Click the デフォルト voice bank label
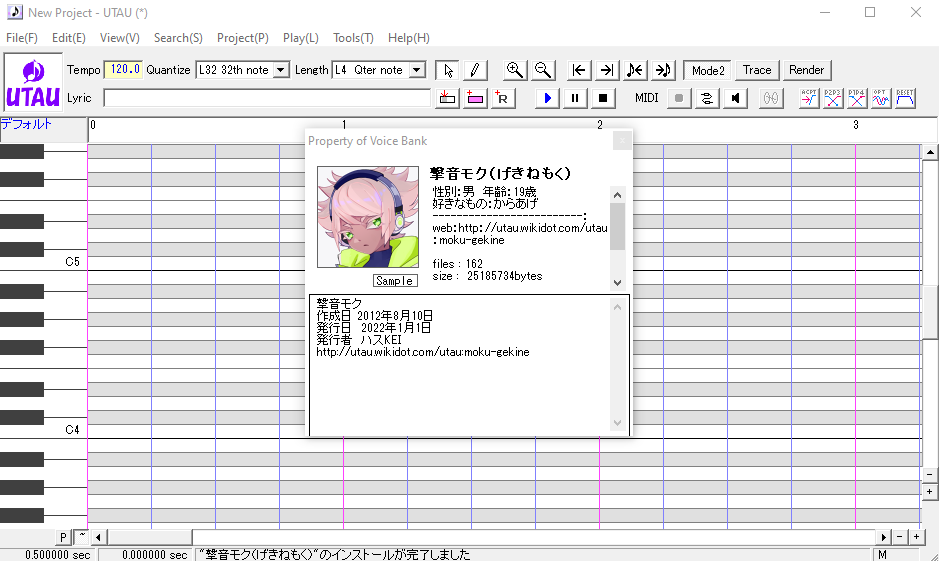The height and width of the screenshot is (561, 939). 26,125
